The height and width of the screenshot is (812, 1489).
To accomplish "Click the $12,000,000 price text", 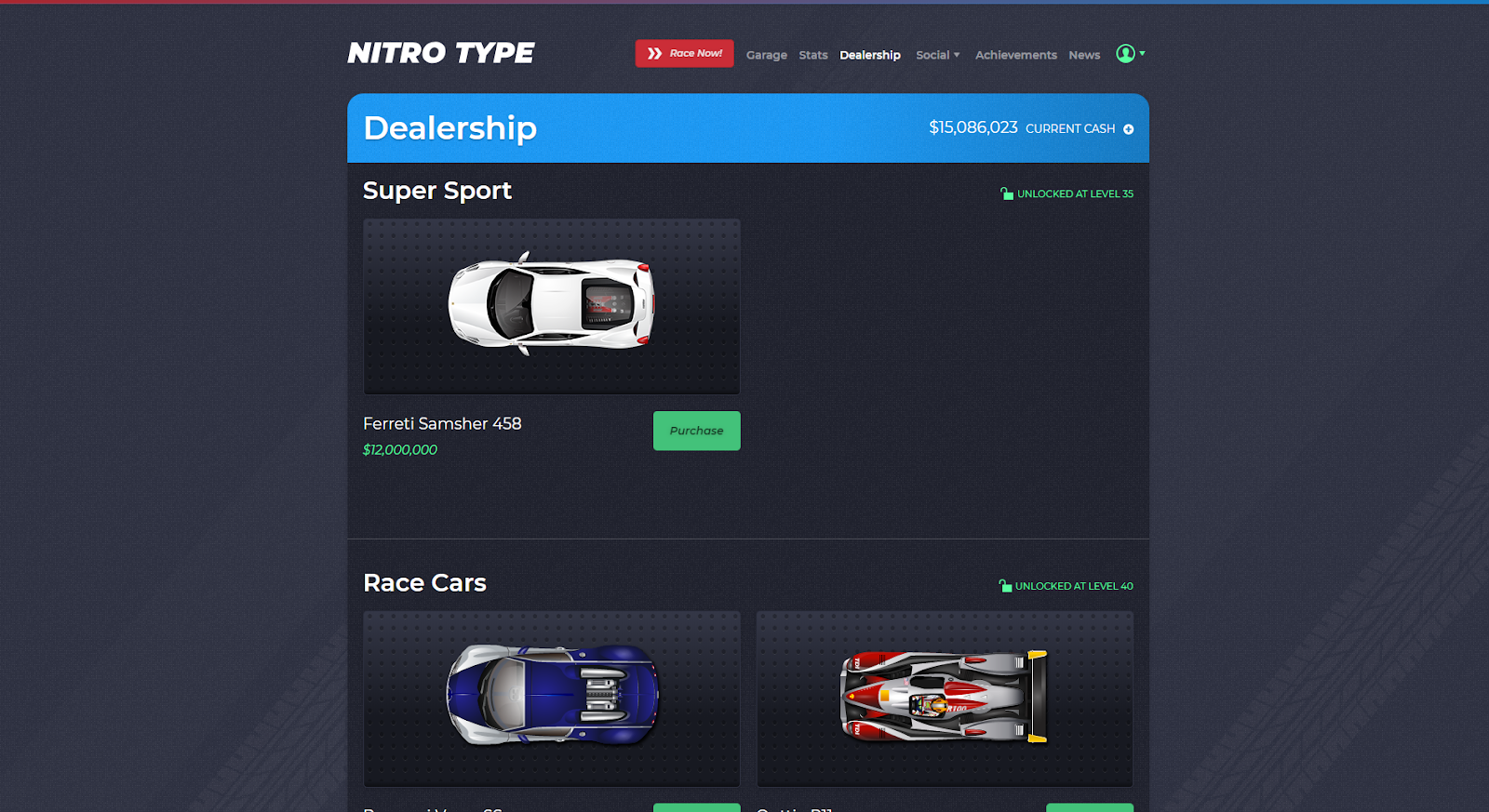I will point(400,449).
